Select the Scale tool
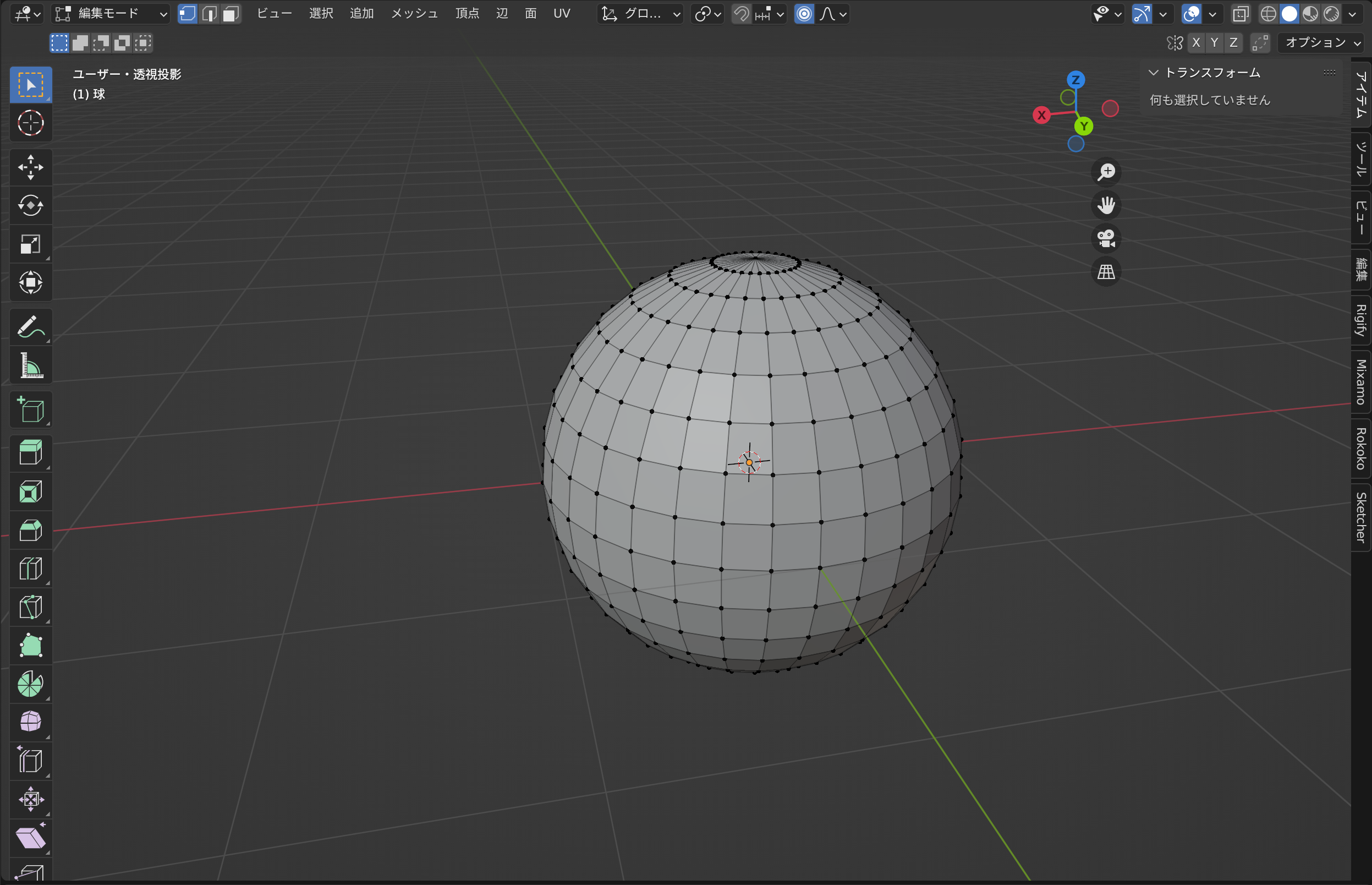The image size is (1372, 885). tap(31, 244)
